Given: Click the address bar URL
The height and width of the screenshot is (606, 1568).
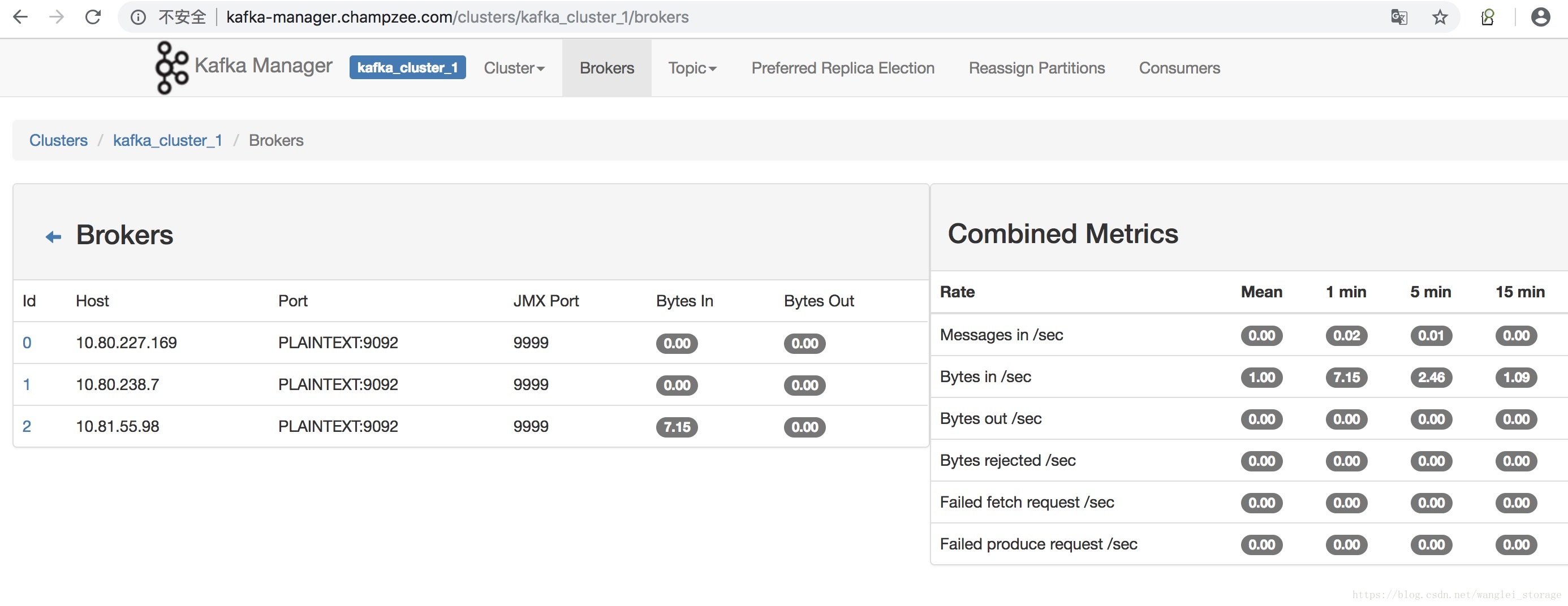Looking at the screenshot, I should [457, 17].
